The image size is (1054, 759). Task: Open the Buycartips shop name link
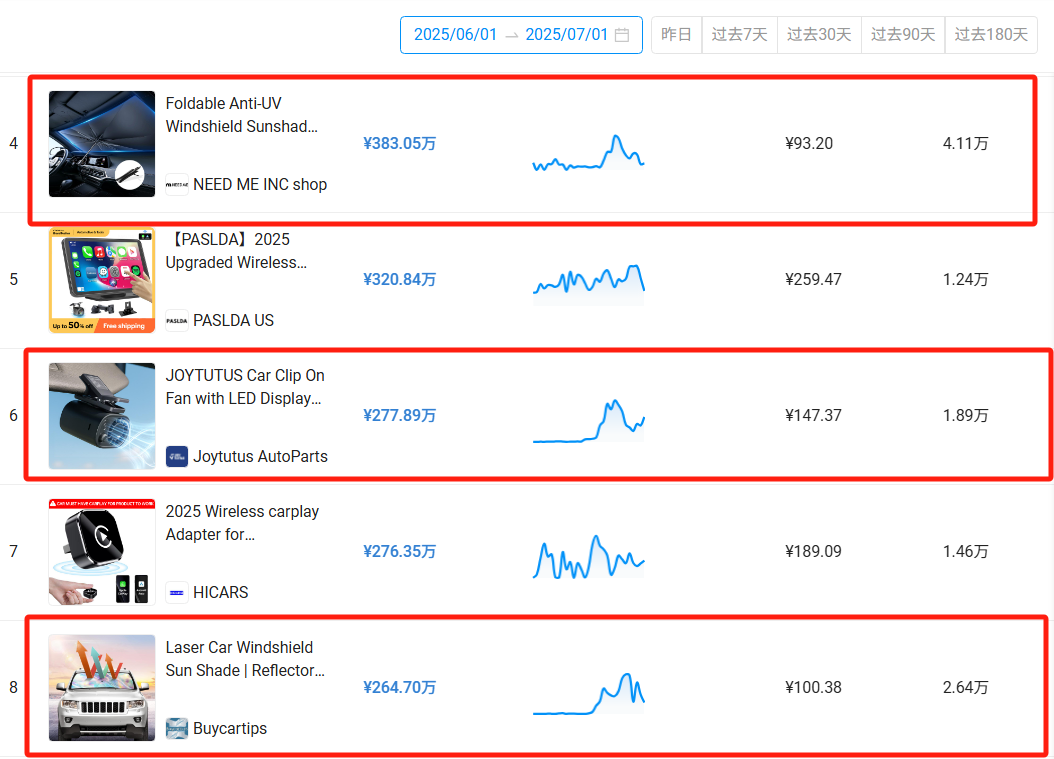(230, 728)
